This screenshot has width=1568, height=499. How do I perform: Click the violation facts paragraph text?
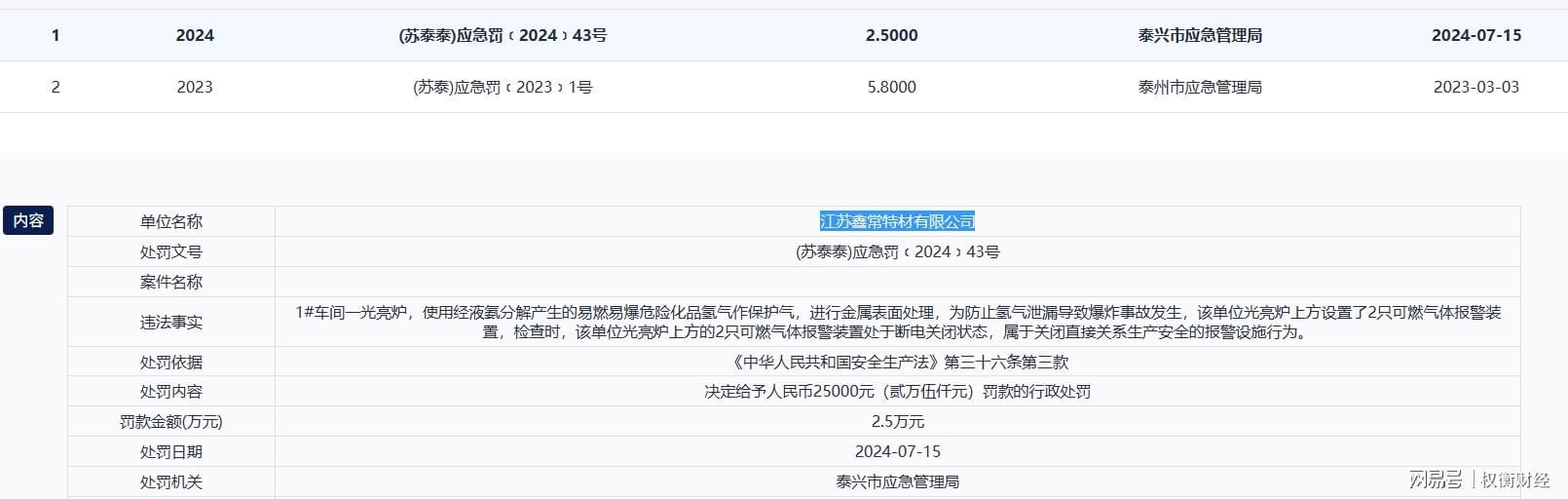pos(897,322)
